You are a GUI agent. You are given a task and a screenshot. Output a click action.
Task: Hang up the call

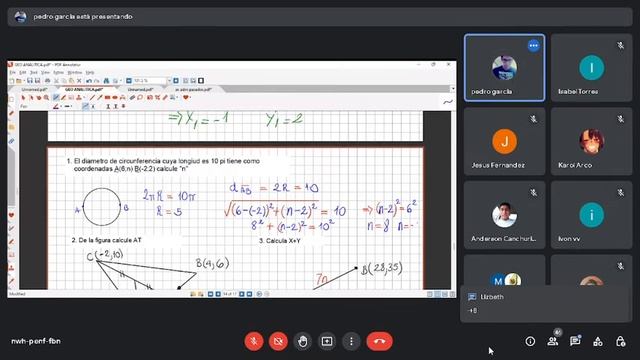(x=380, y=341)
